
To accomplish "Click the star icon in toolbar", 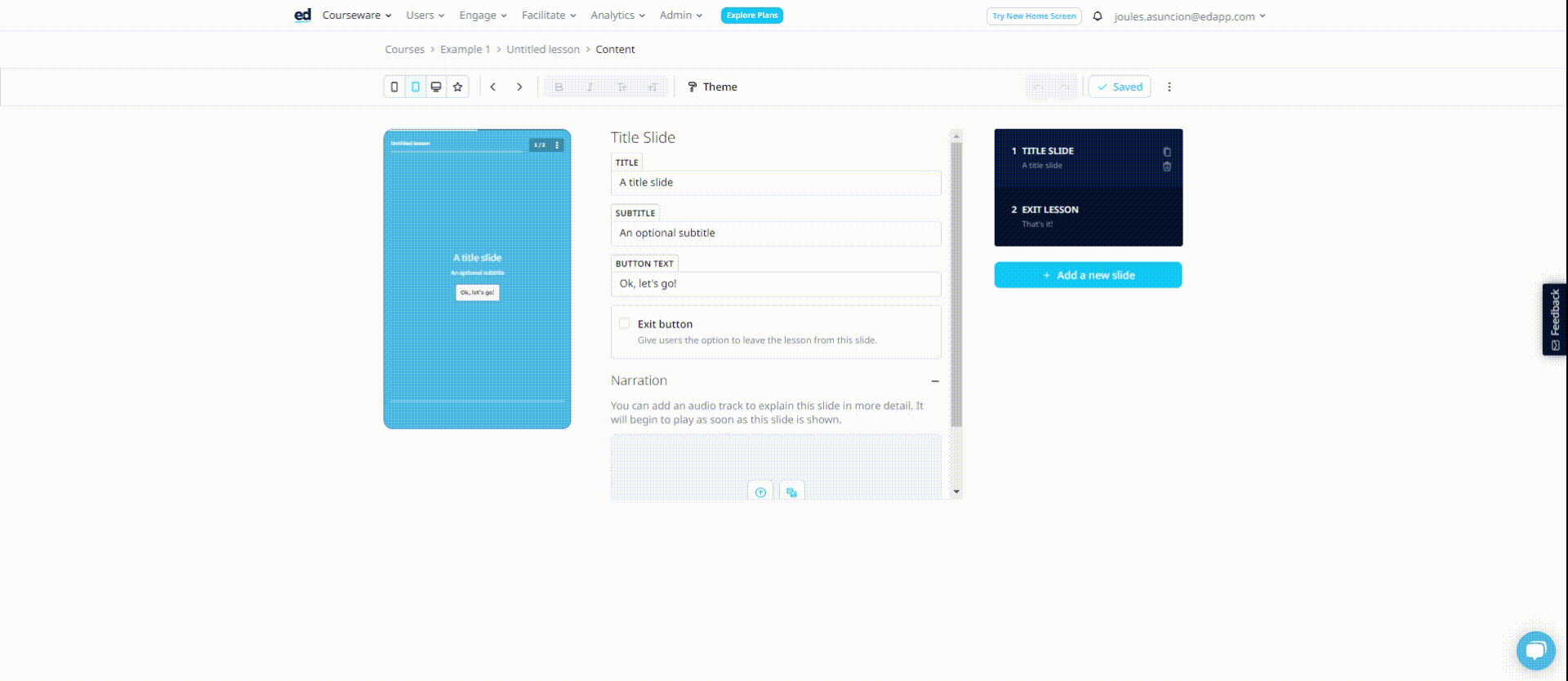I will point(458,87).
